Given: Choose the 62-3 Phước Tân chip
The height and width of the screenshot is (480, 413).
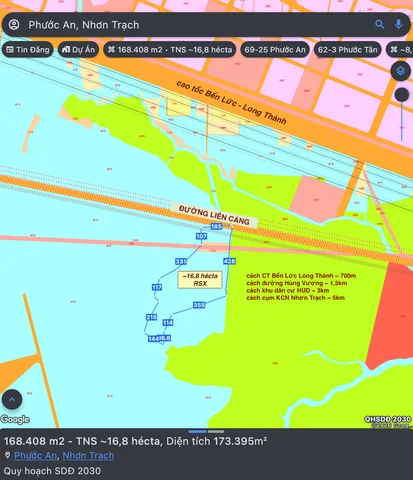Looking at the screenshot, I should tap(348, 50).
